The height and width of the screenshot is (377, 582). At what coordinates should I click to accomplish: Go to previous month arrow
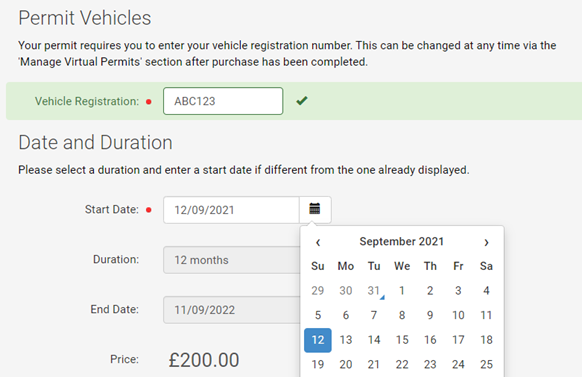[318, 242]
